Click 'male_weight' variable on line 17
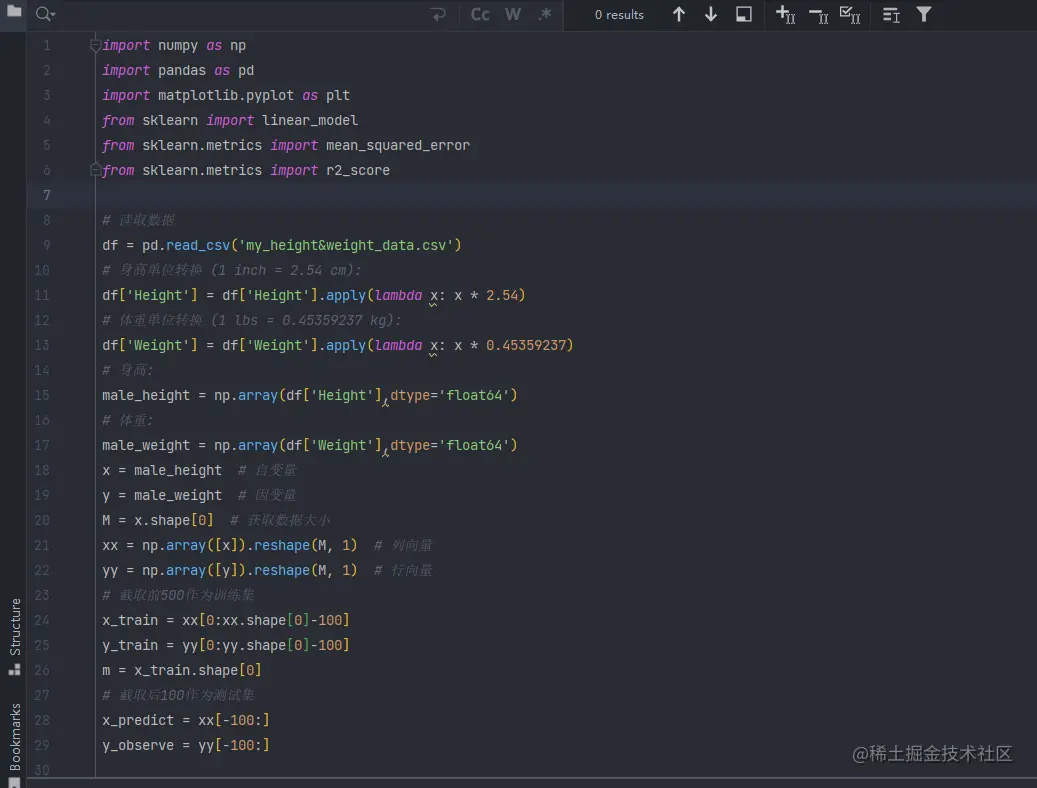Screen dimensions: 1037x788 click(x=145, y=445)
